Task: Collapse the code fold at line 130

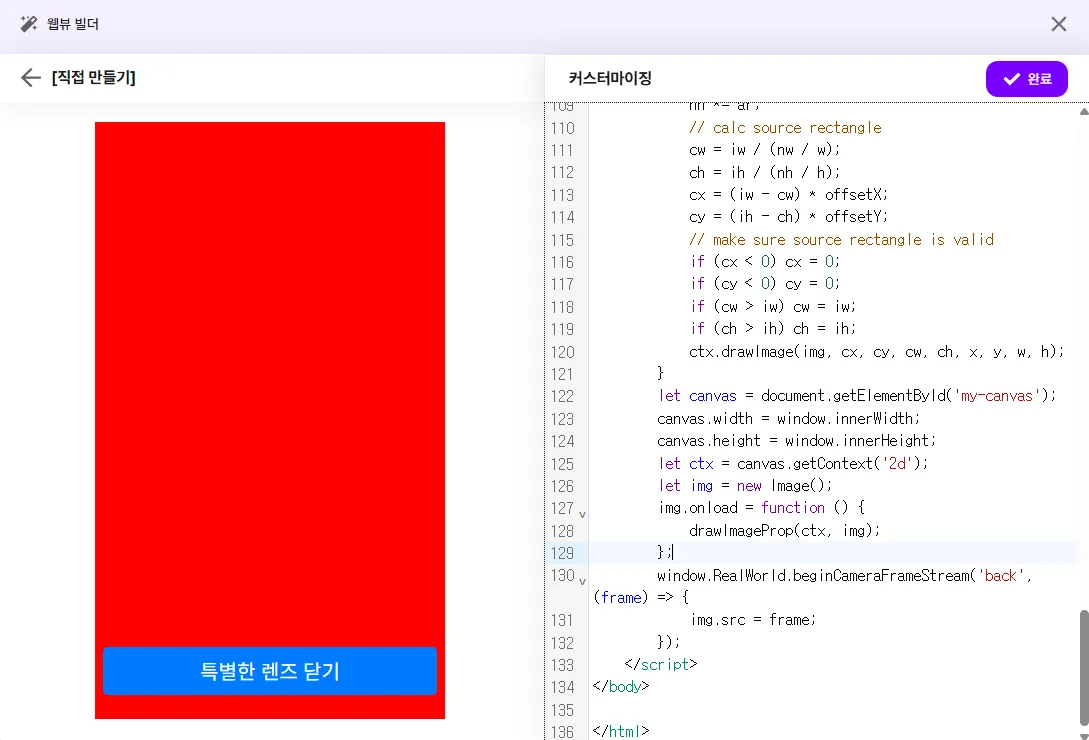Action: (582, 582)
